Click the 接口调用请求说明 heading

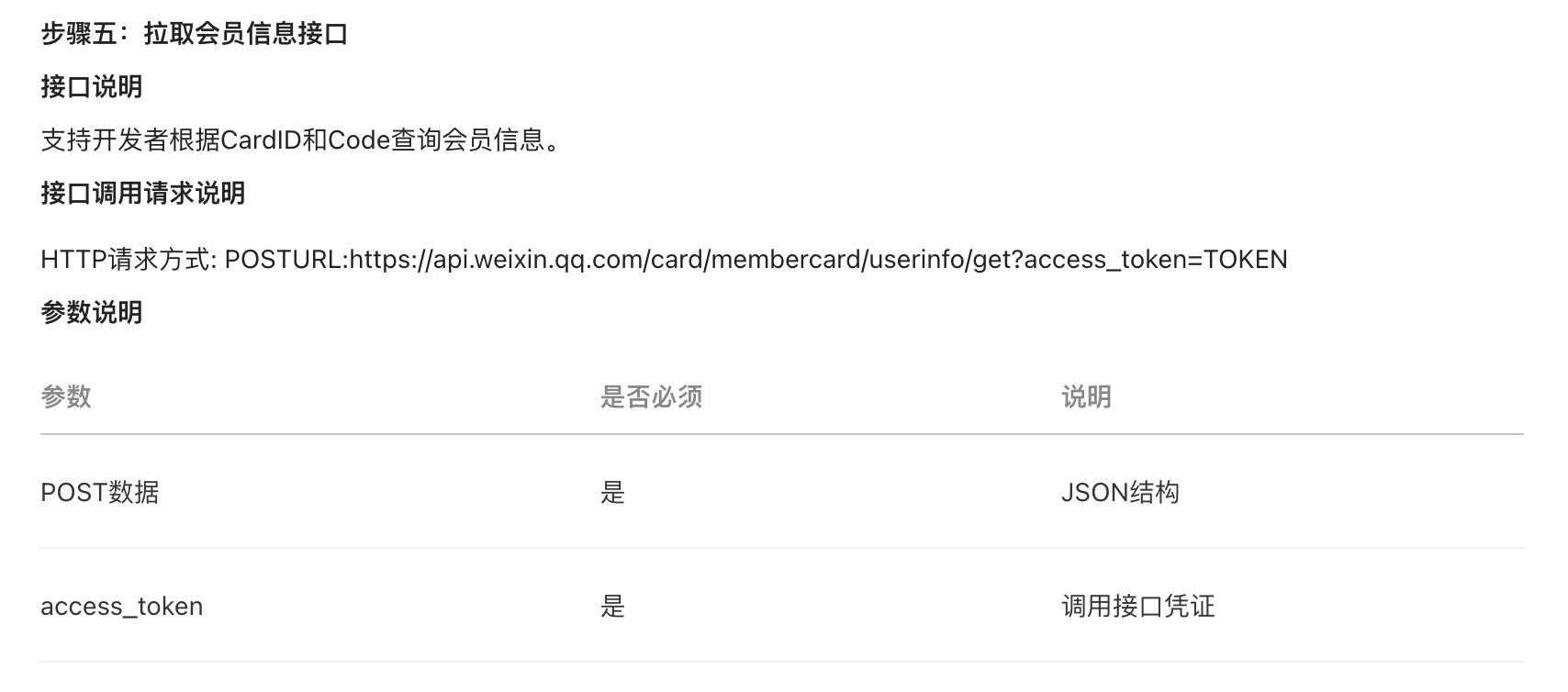tap(143, 193)
